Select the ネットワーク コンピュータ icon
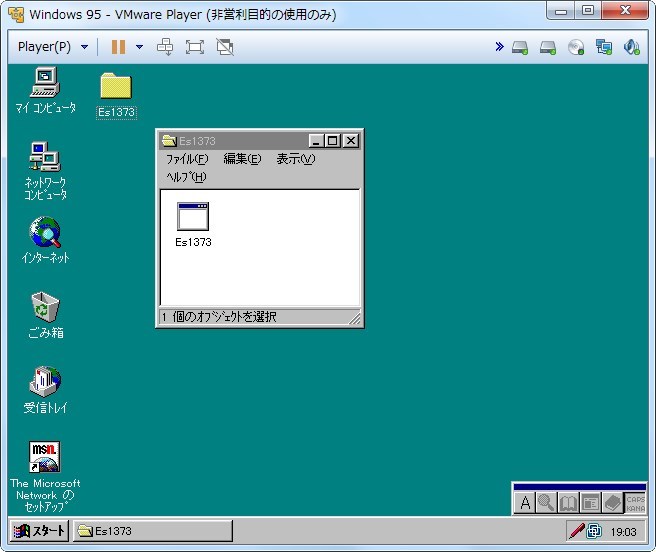 (45, 171)
